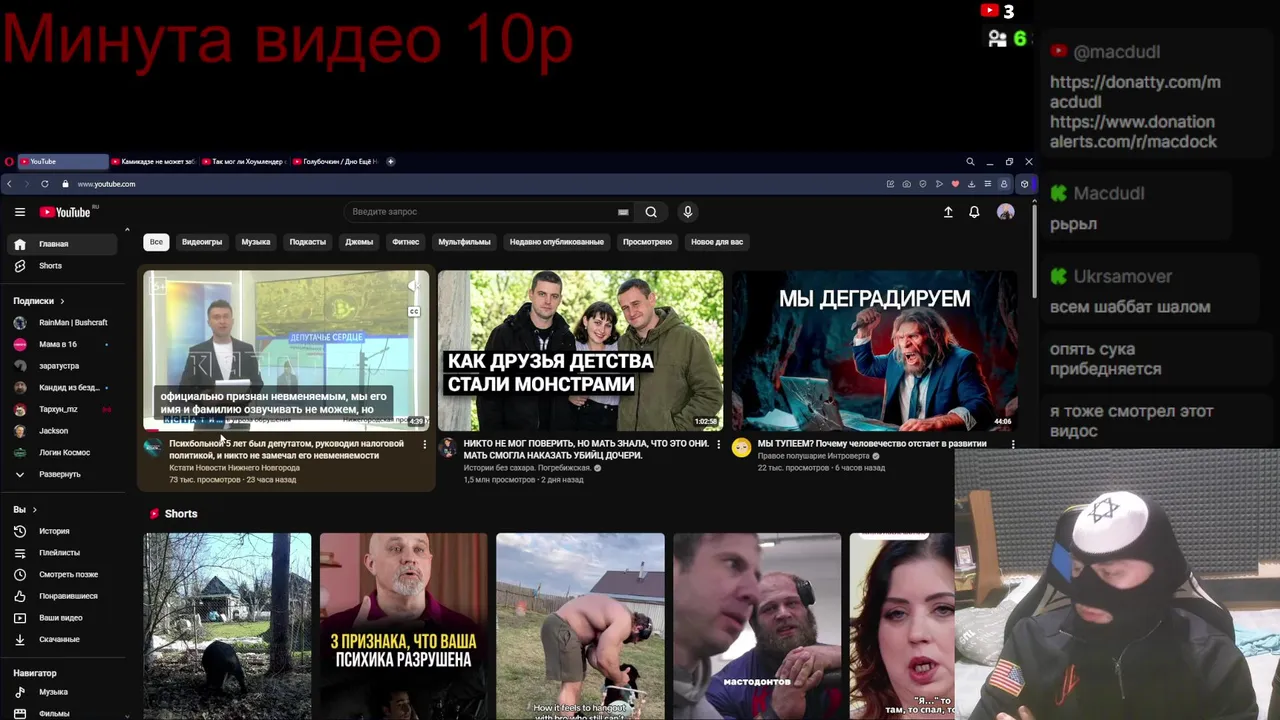Open Фильмы under Навигатор
This screenshot has height=720, width=1280.
point(62,714)
